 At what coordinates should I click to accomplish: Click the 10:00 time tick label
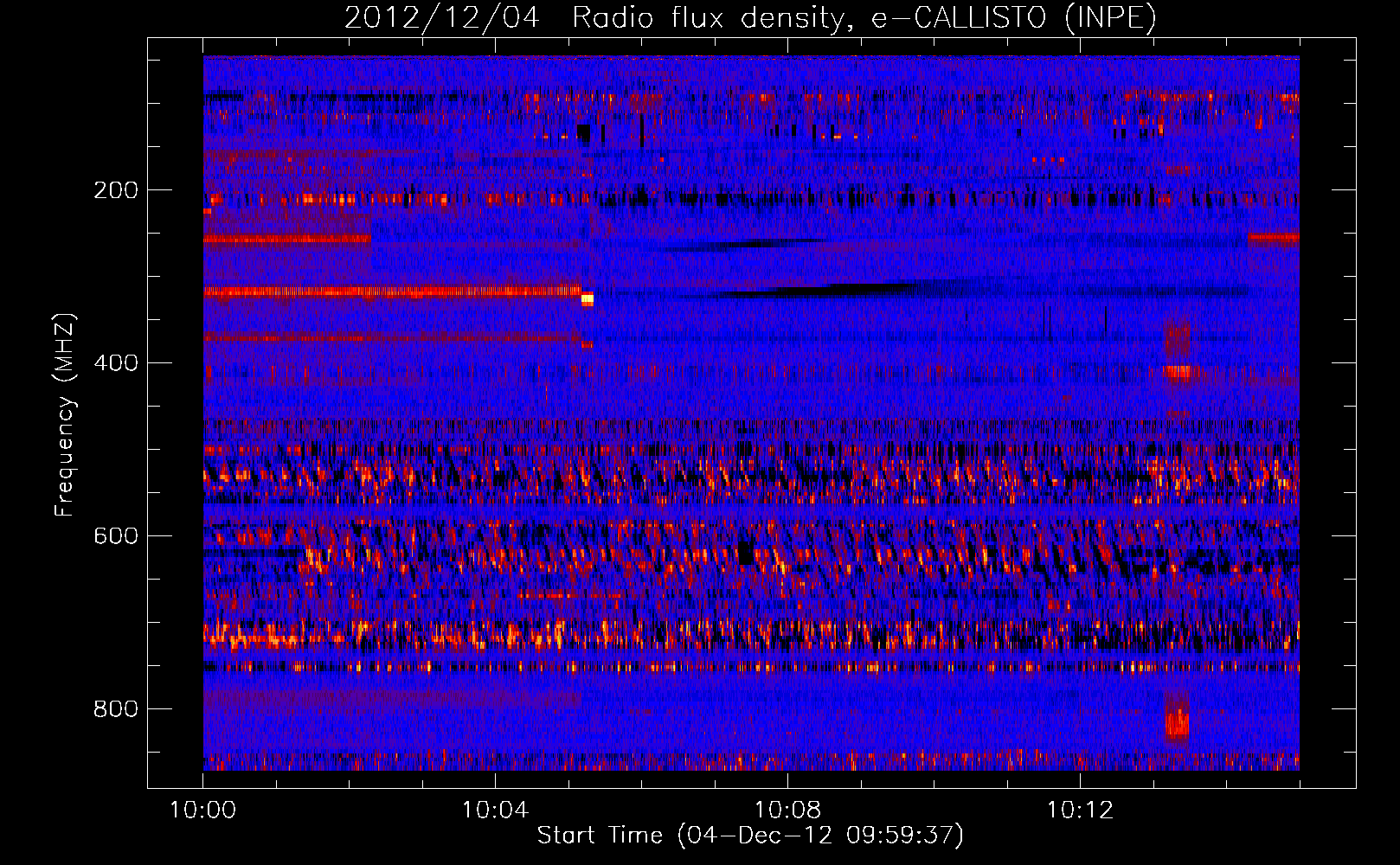pos(203,811)
